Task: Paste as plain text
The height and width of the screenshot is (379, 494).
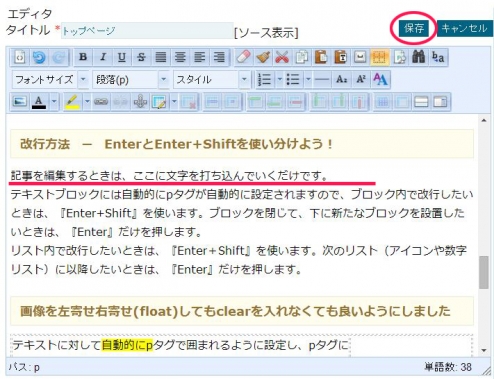Action: click(340, 57)
